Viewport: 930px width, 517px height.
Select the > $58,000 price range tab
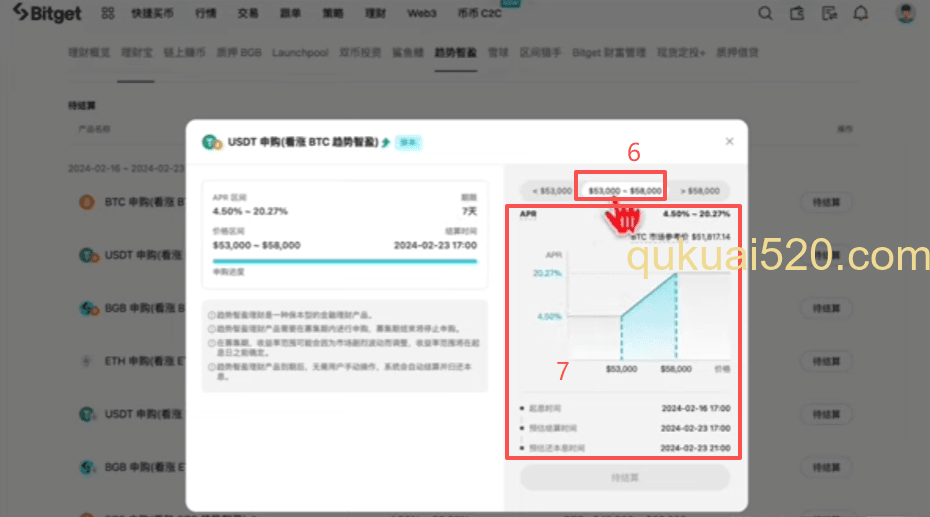point(700,191)
